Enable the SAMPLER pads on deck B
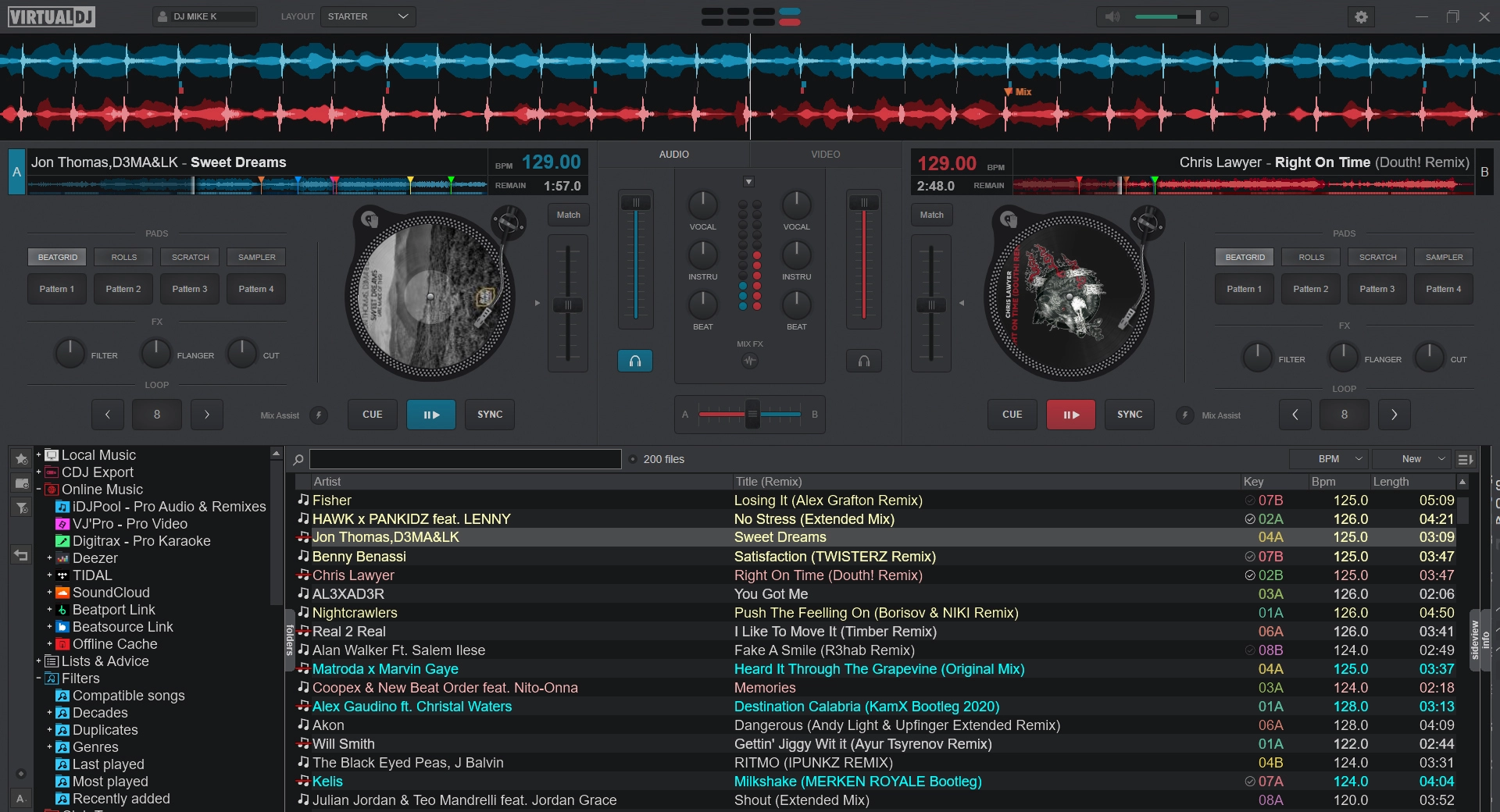 [x=1443, y=257]
